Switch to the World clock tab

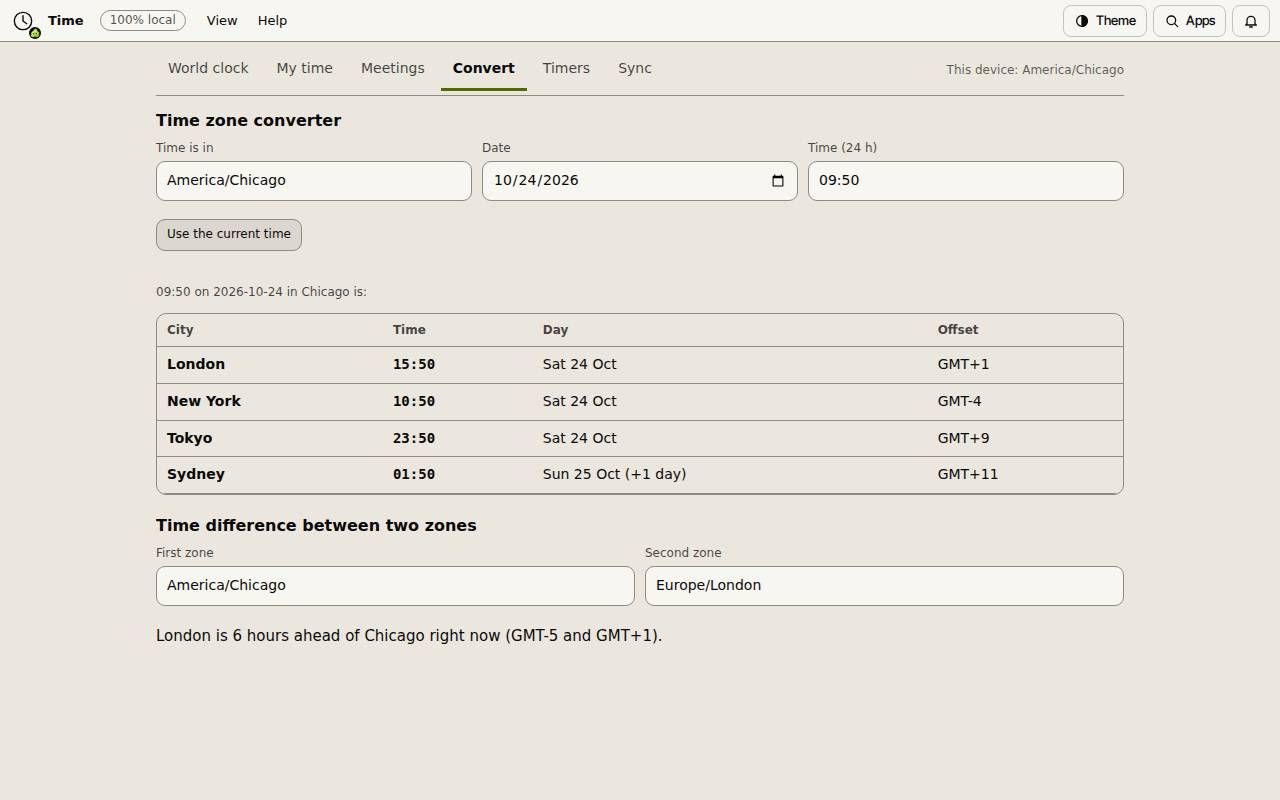(x=208, y=68)
